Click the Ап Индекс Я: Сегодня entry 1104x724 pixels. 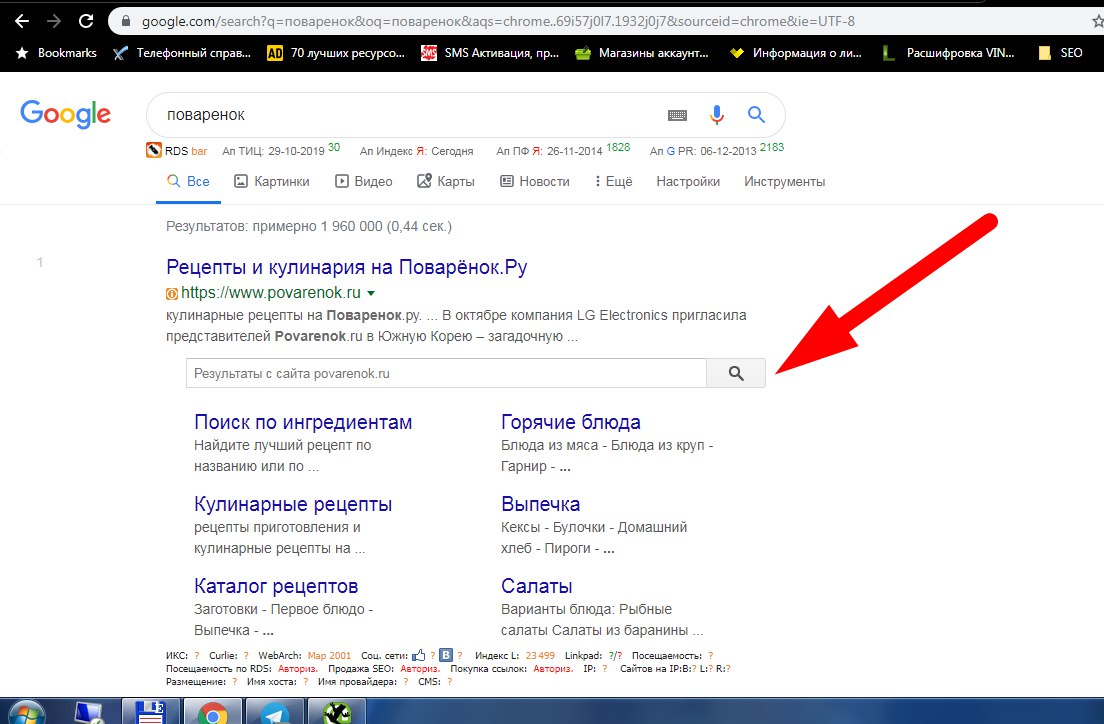click(x=416, y=151)
